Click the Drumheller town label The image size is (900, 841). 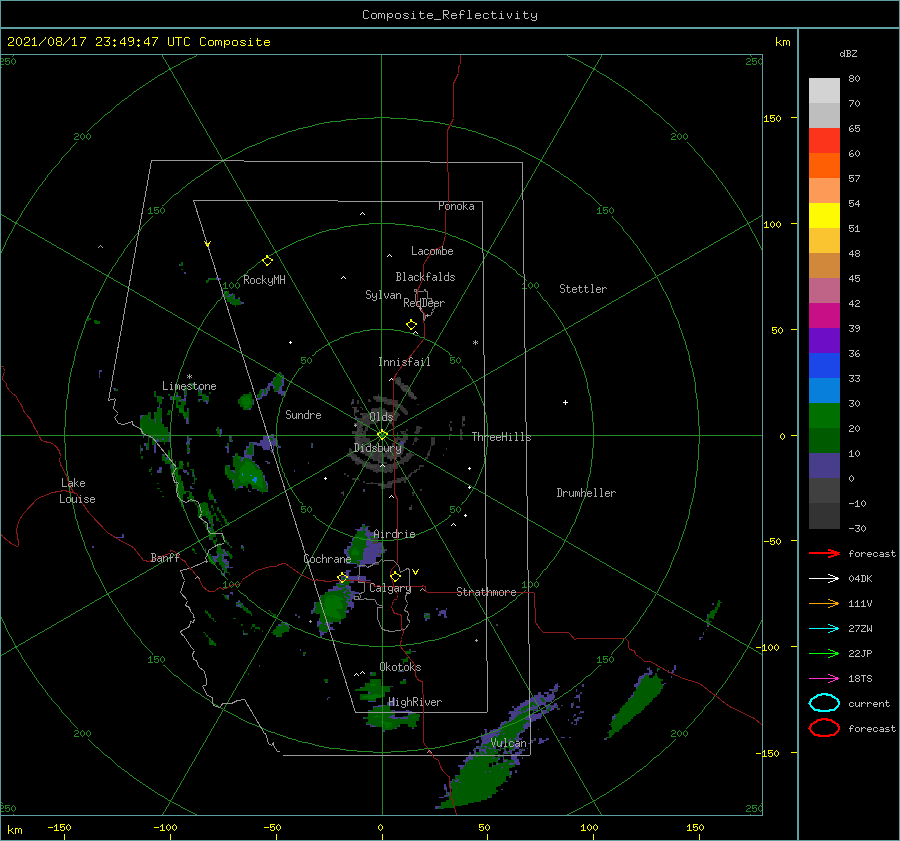(x=586, y=493)
